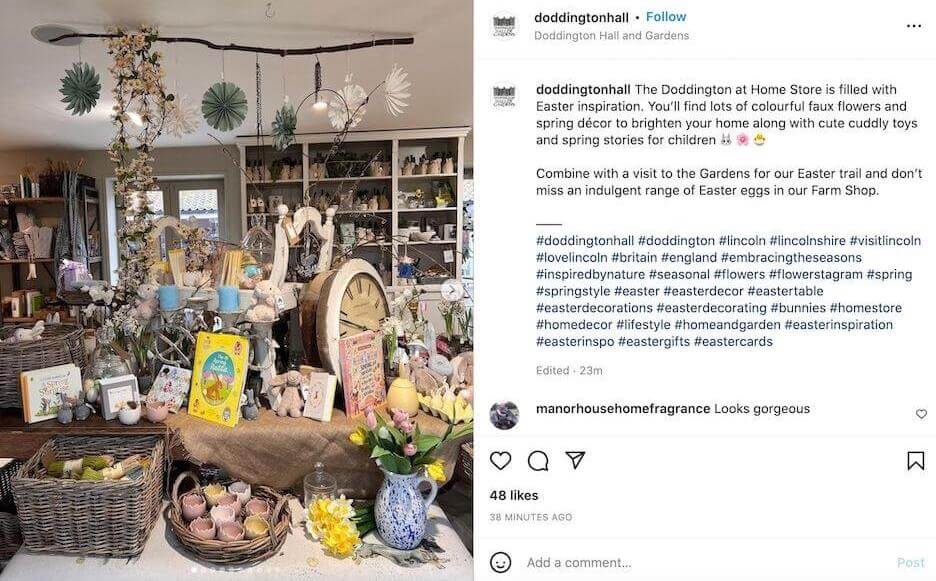Open doddingtonhall profile picture in header
The height and width of the screenshot is (581, 936).
[504, 26]
